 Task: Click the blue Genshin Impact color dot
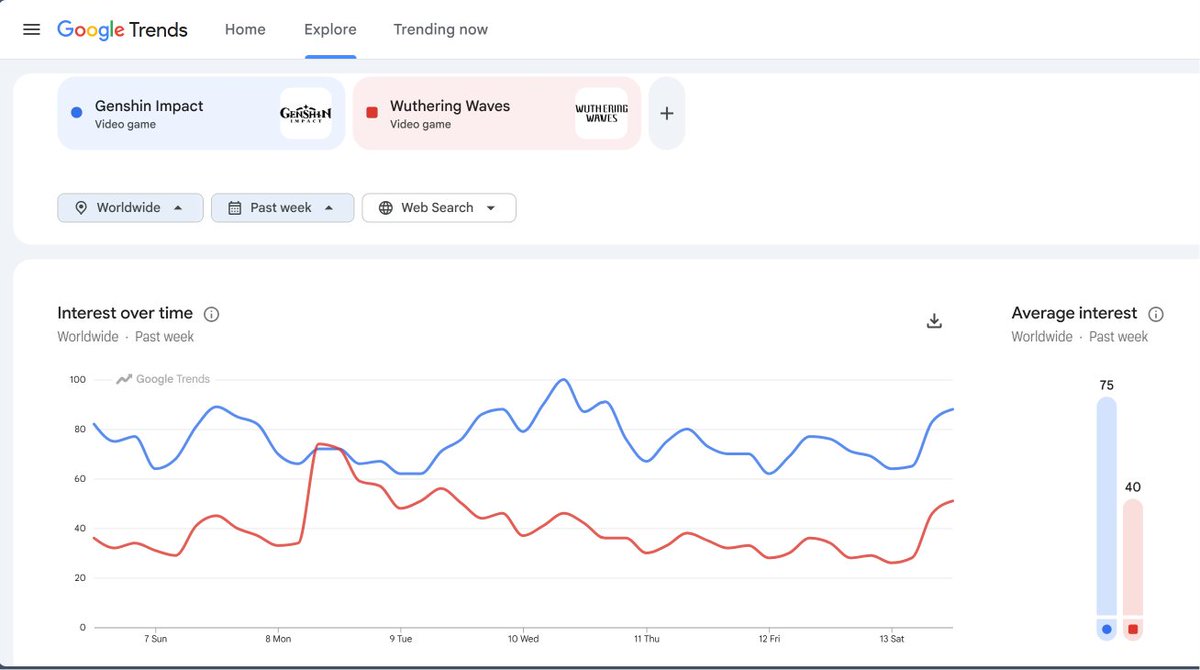coord(76,113)
